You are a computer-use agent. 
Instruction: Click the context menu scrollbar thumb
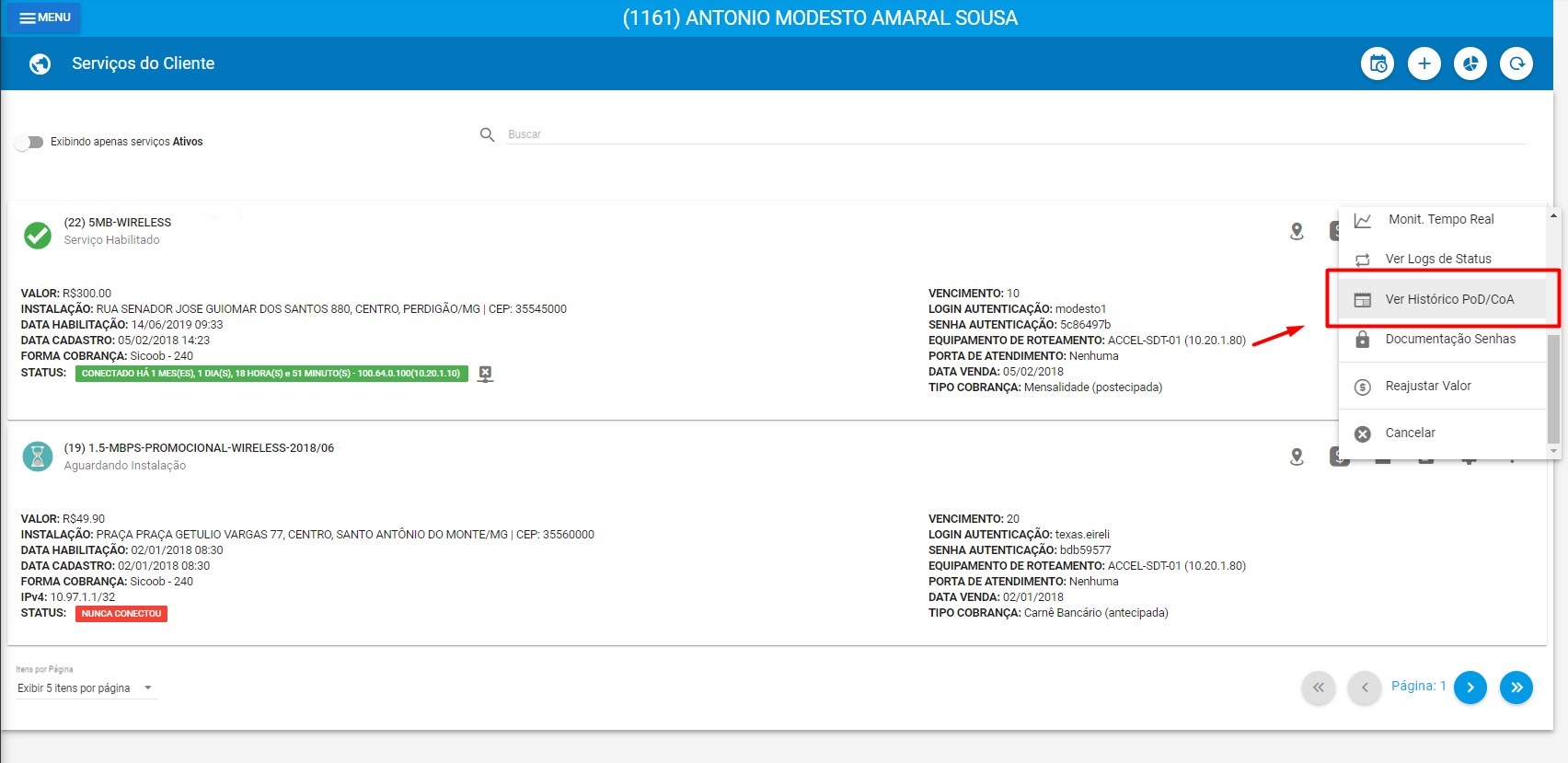click(1554, 388)
